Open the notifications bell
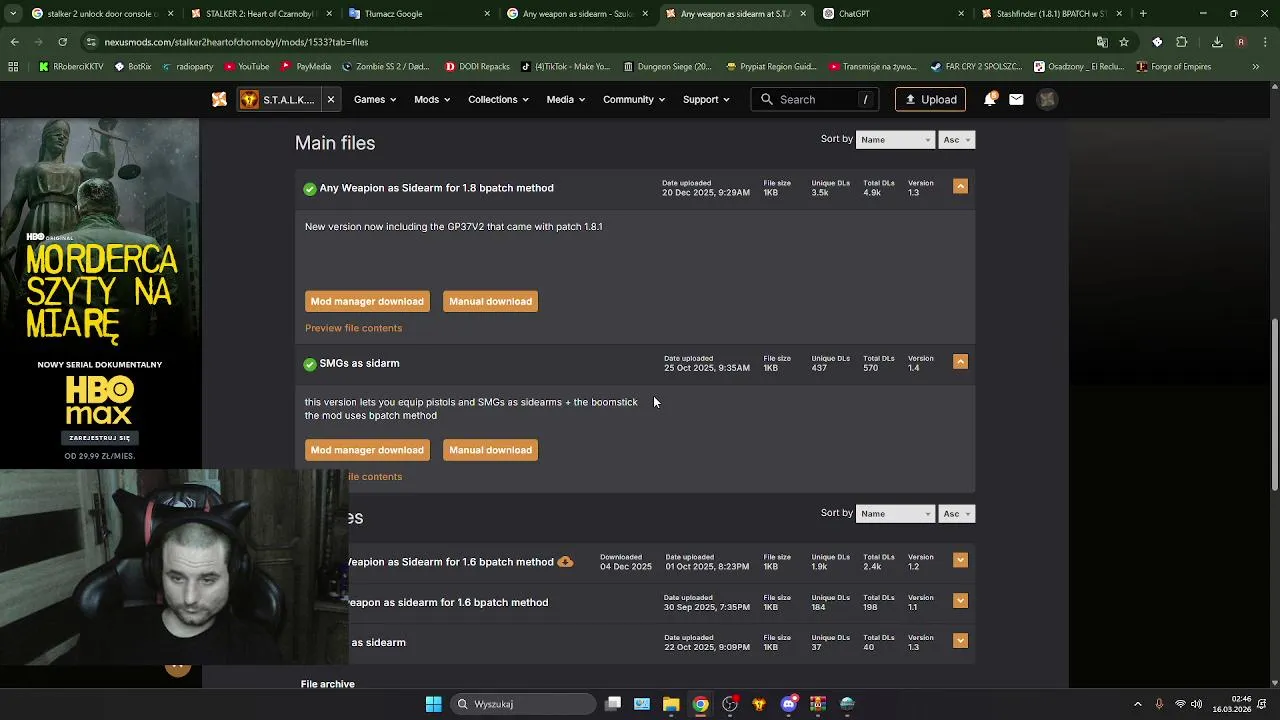Screen dimensions: 1280x720 [989, 99]
